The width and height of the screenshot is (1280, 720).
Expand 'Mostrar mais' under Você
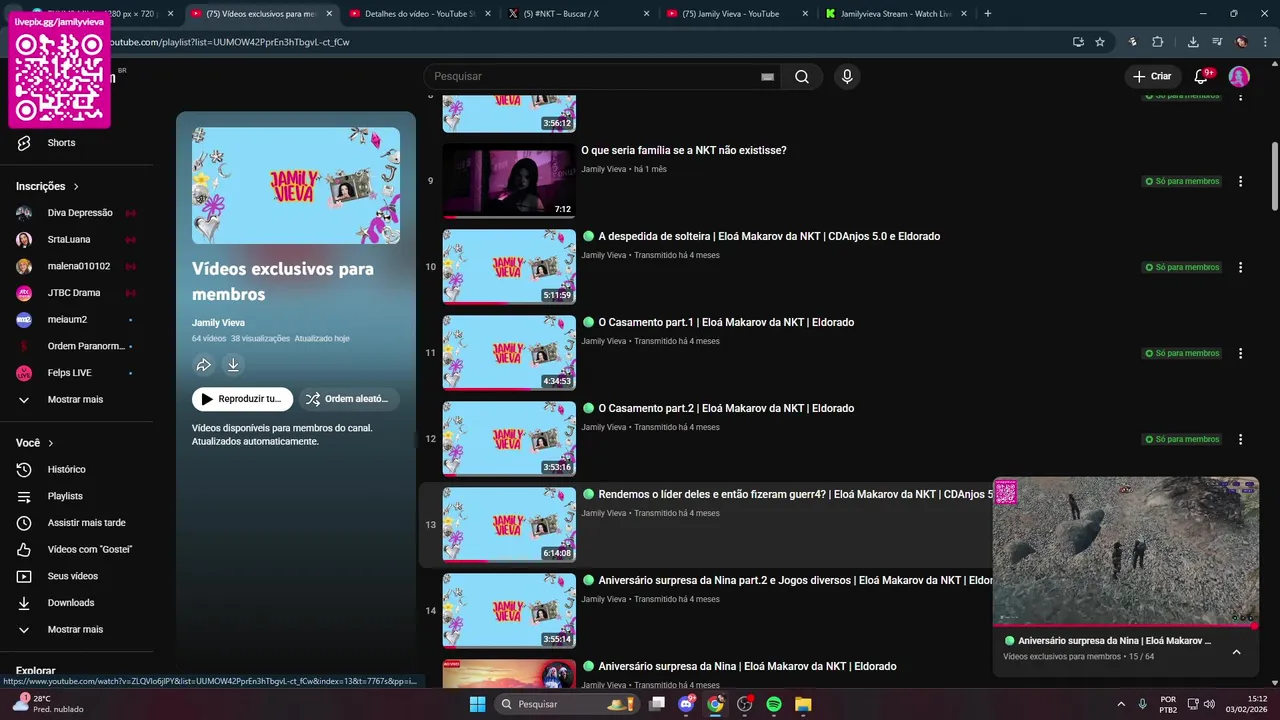click(x=76, y=630)
